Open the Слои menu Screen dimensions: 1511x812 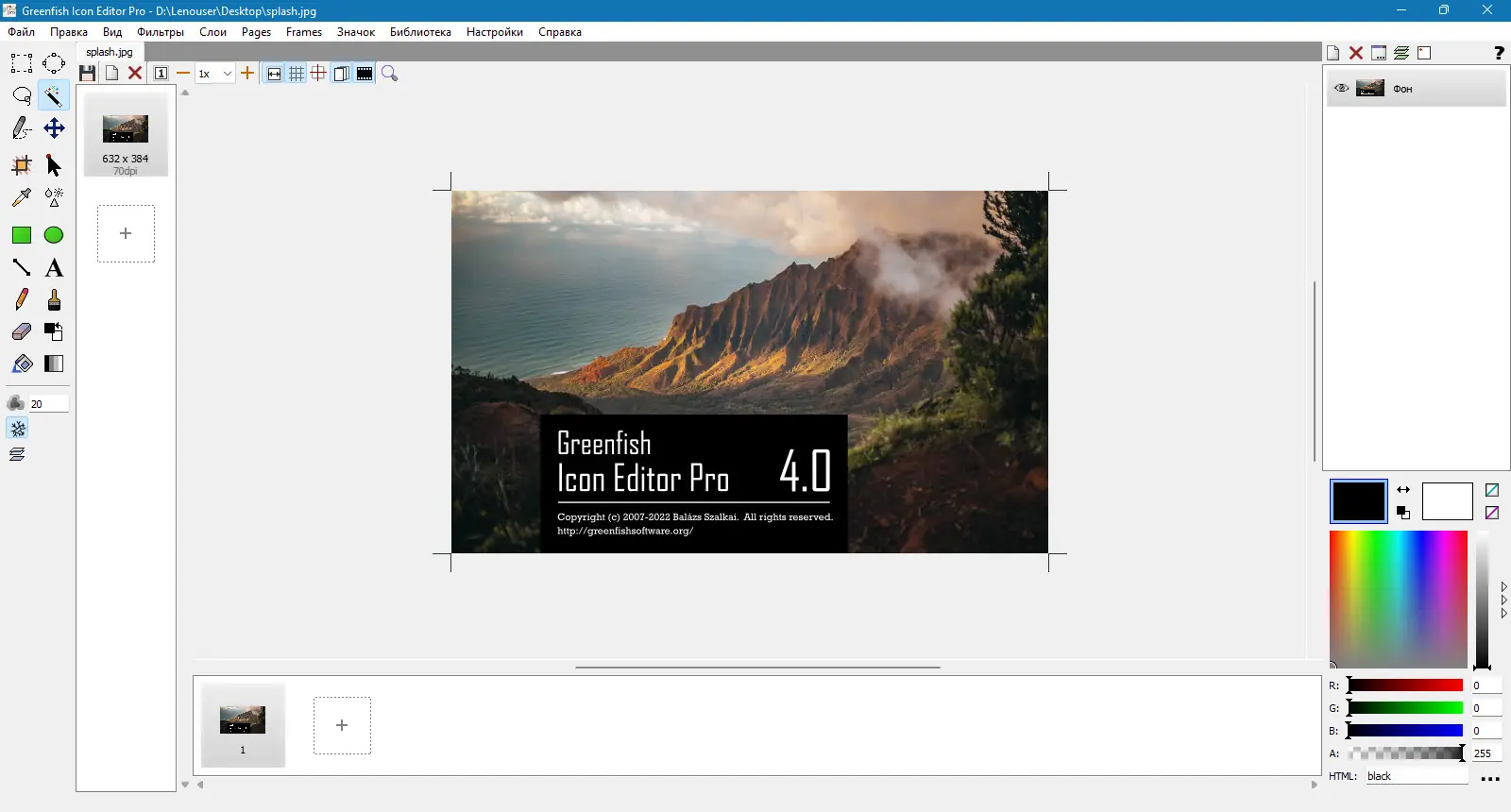213,32
